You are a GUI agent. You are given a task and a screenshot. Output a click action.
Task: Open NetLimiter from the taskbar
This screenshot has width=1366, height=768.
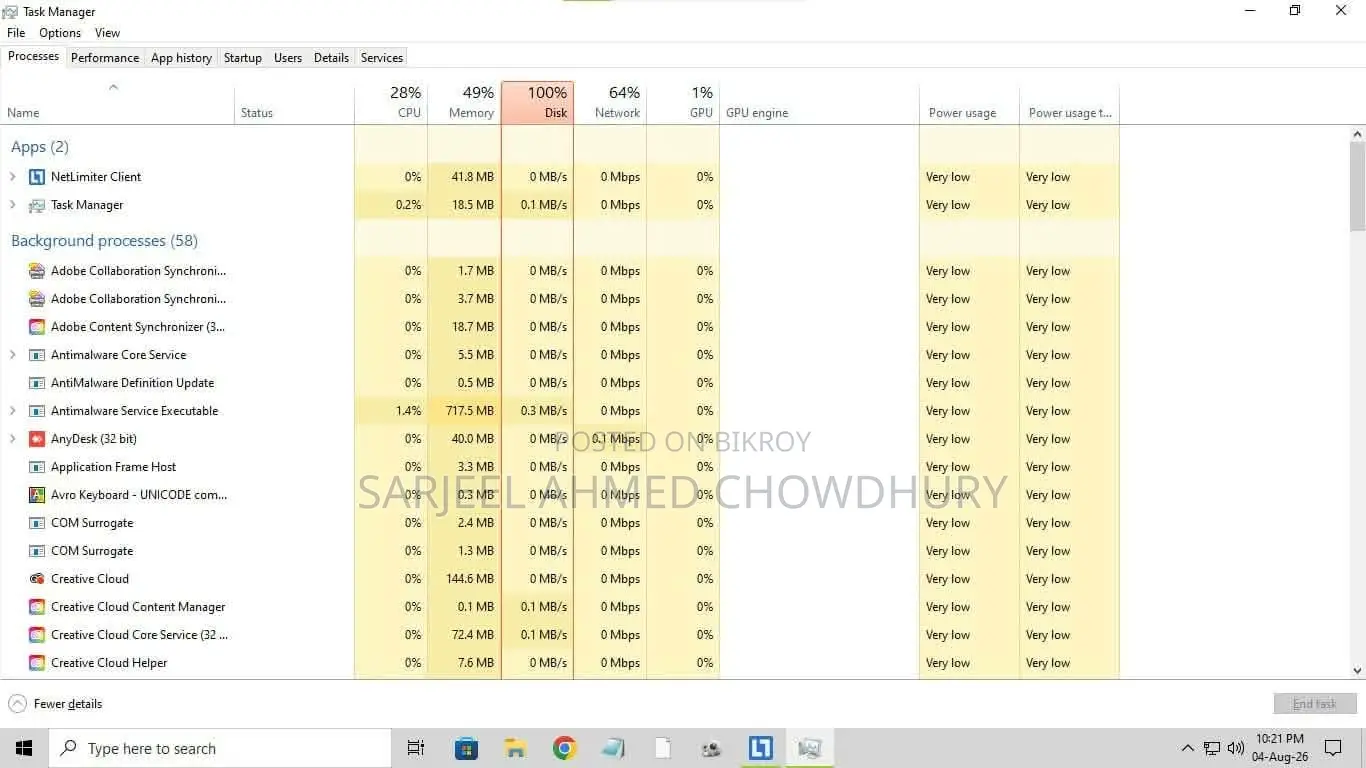pyautogui.click(x=761, y=748)
